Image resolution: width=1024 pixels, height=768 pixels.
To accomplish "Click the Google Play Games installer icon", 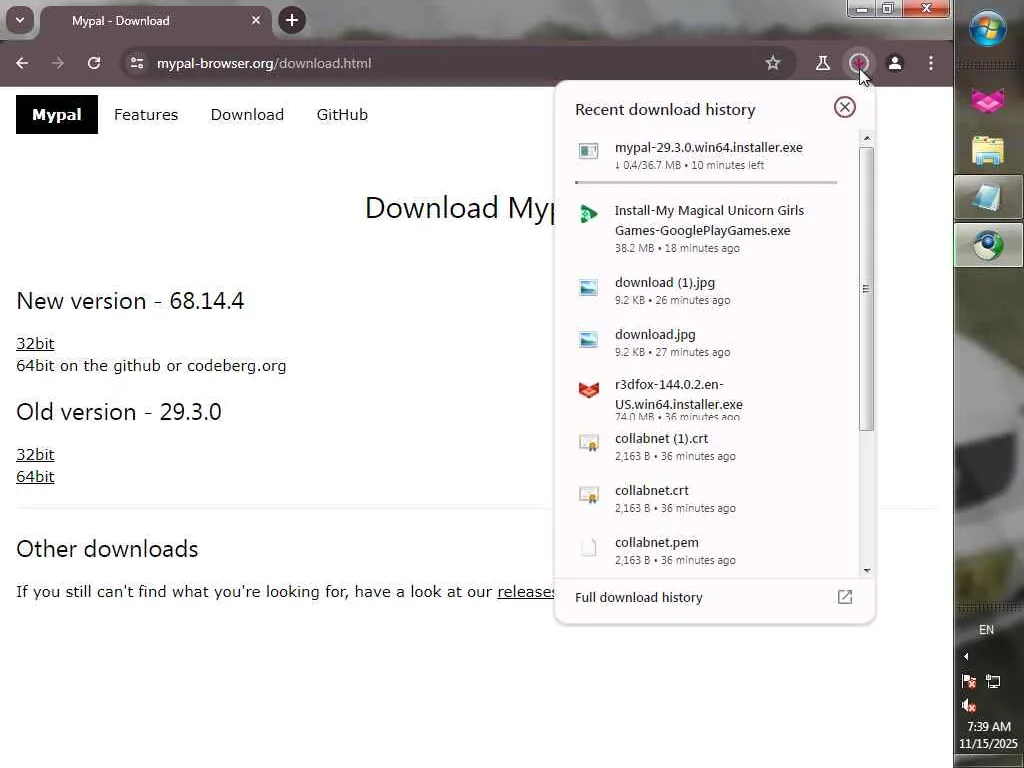I will coord(588,214).
